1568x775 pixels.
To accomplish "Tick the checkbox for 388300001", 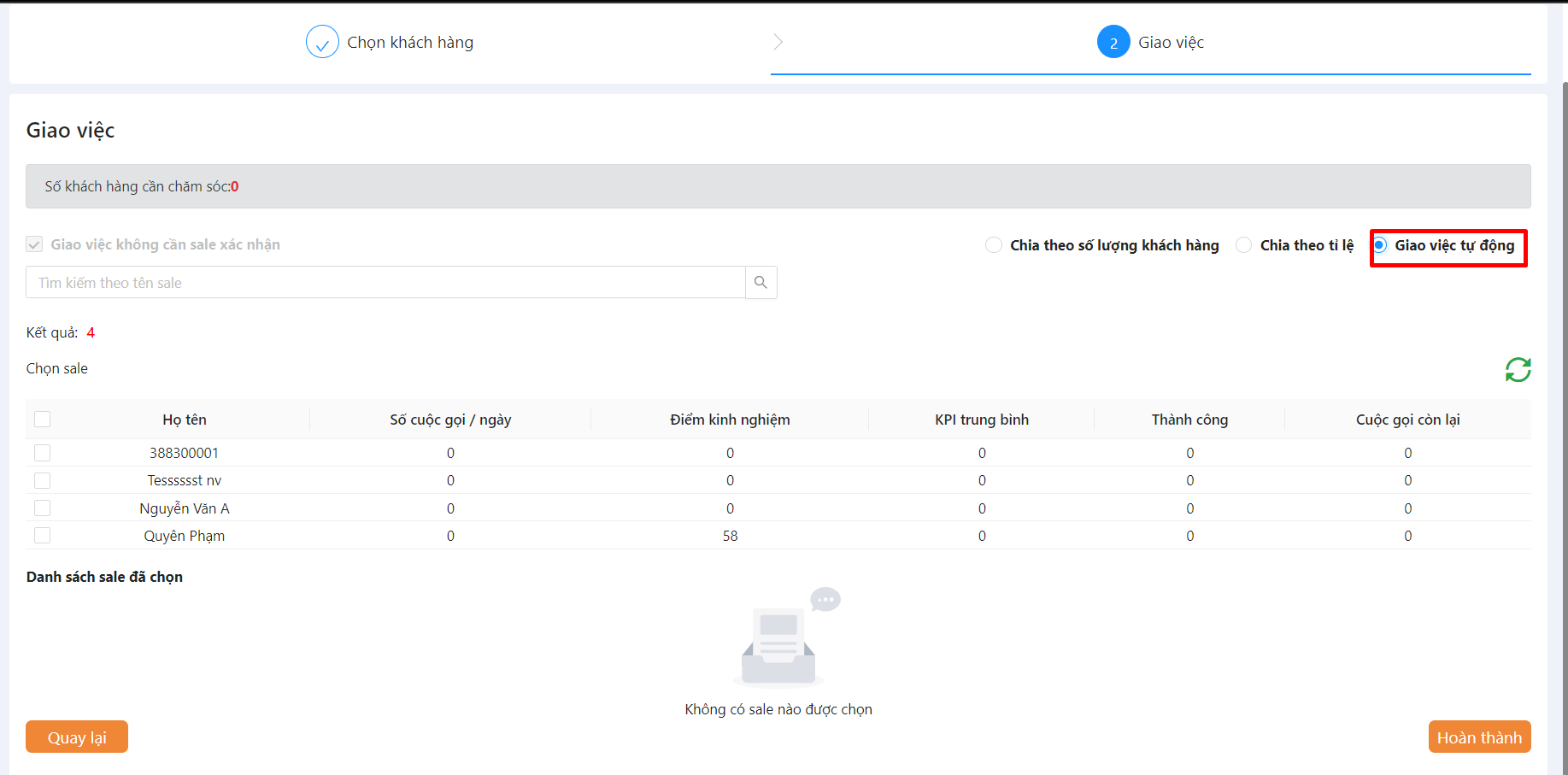I will (x=43, y=453).
